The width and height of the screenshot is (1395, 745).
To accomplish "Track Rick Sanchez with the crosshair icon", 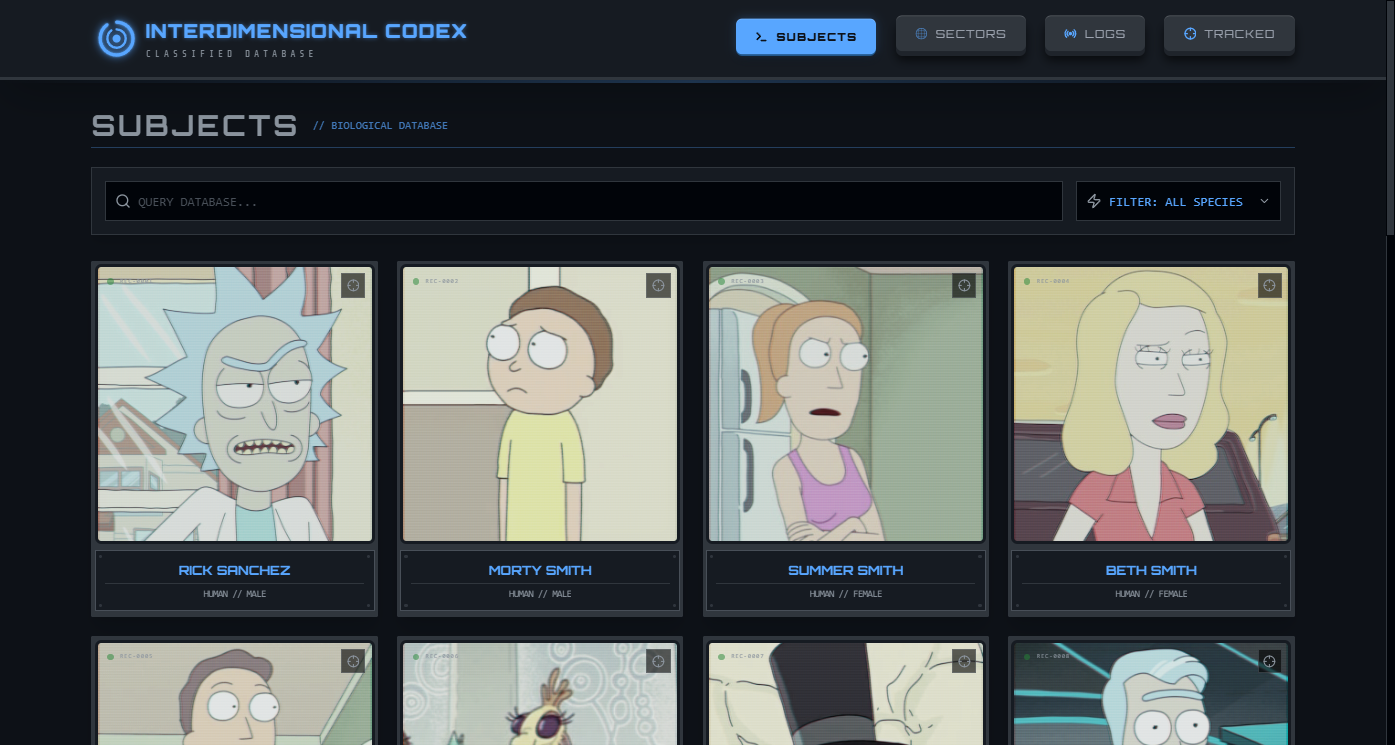I will tap(353, 285).
